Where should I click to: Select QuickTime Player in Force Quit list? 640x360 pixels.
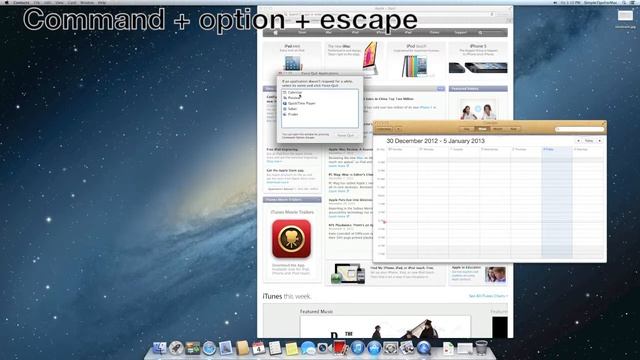[x=320, y=103]
